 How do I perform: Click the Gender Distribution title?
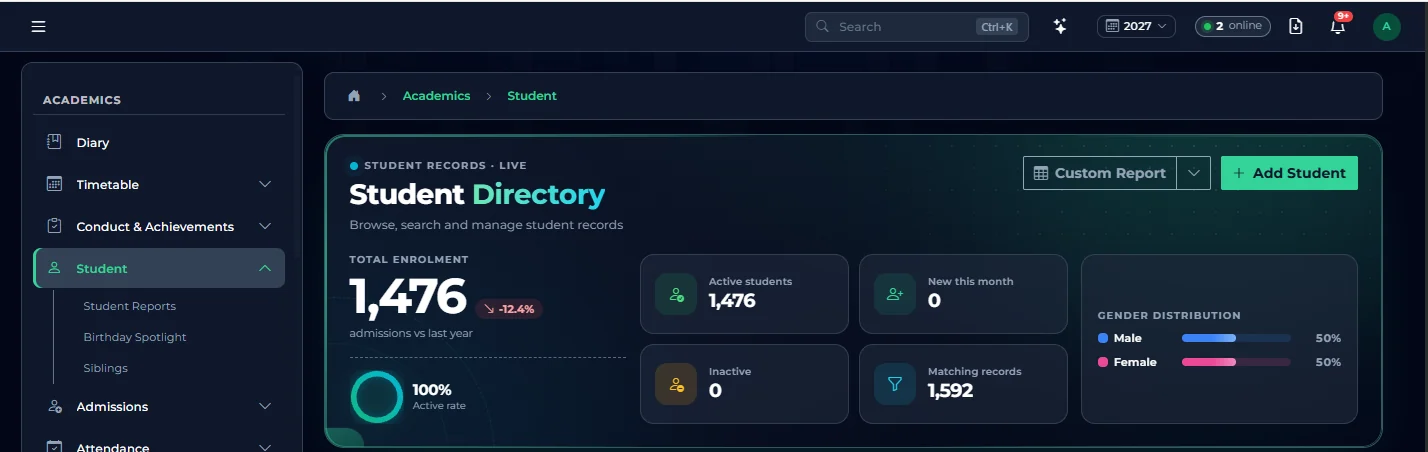pyautogui.click(x=1169, y=315)
